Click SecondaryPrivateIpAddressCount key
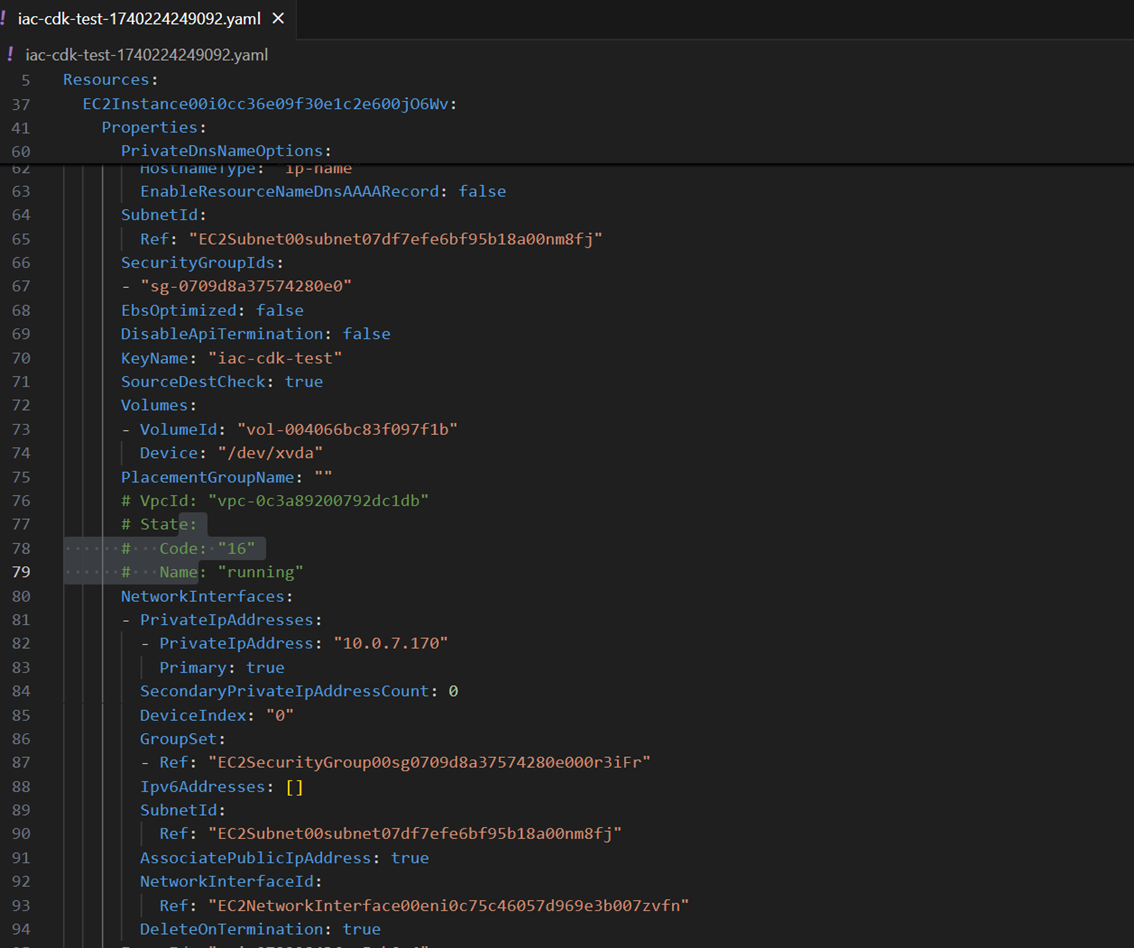 click(x=284, y=691)
